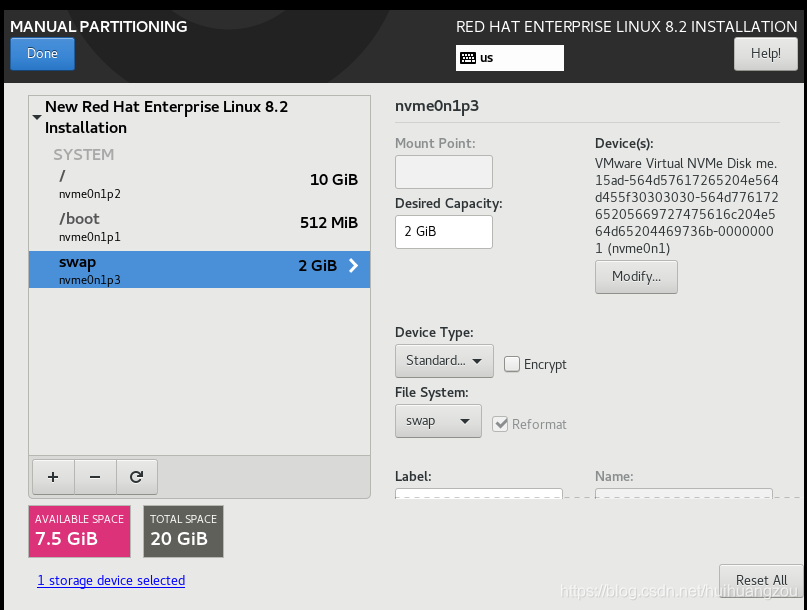Click the Label input field

point(479,493)
